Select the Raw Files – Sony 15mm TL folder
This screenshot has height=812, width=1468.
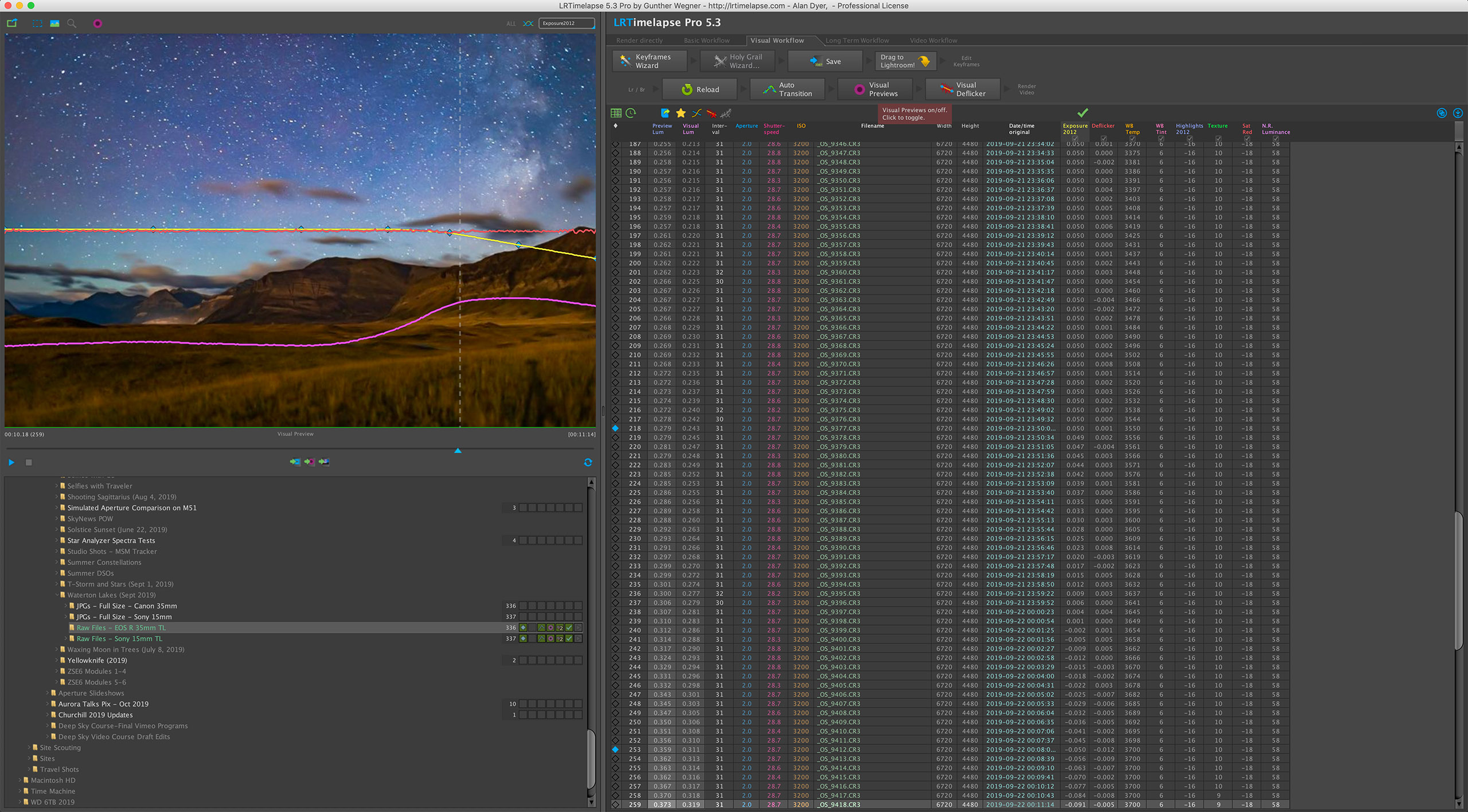pyautogui.click(x=120, y=638)
